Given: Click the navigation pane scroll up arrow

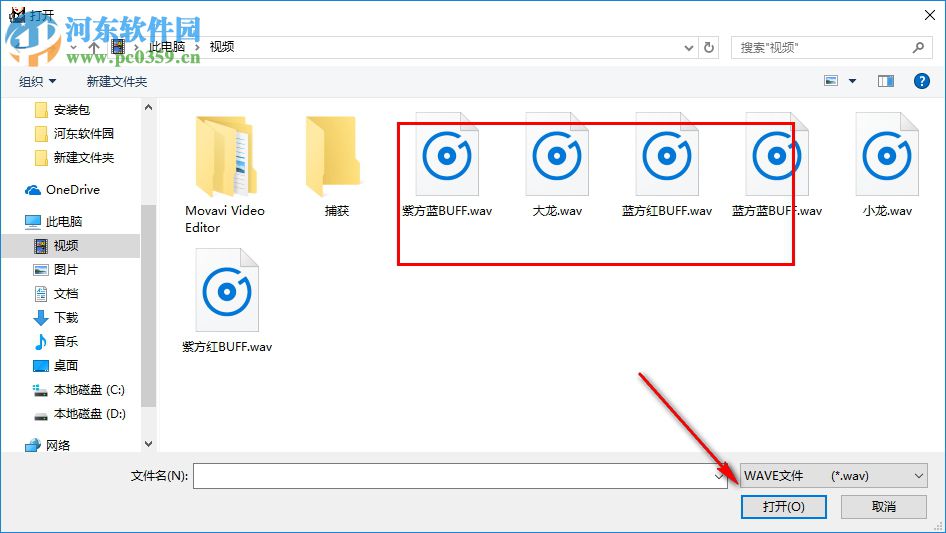Looking at the screenshot, I should click(x=148, y=107).
